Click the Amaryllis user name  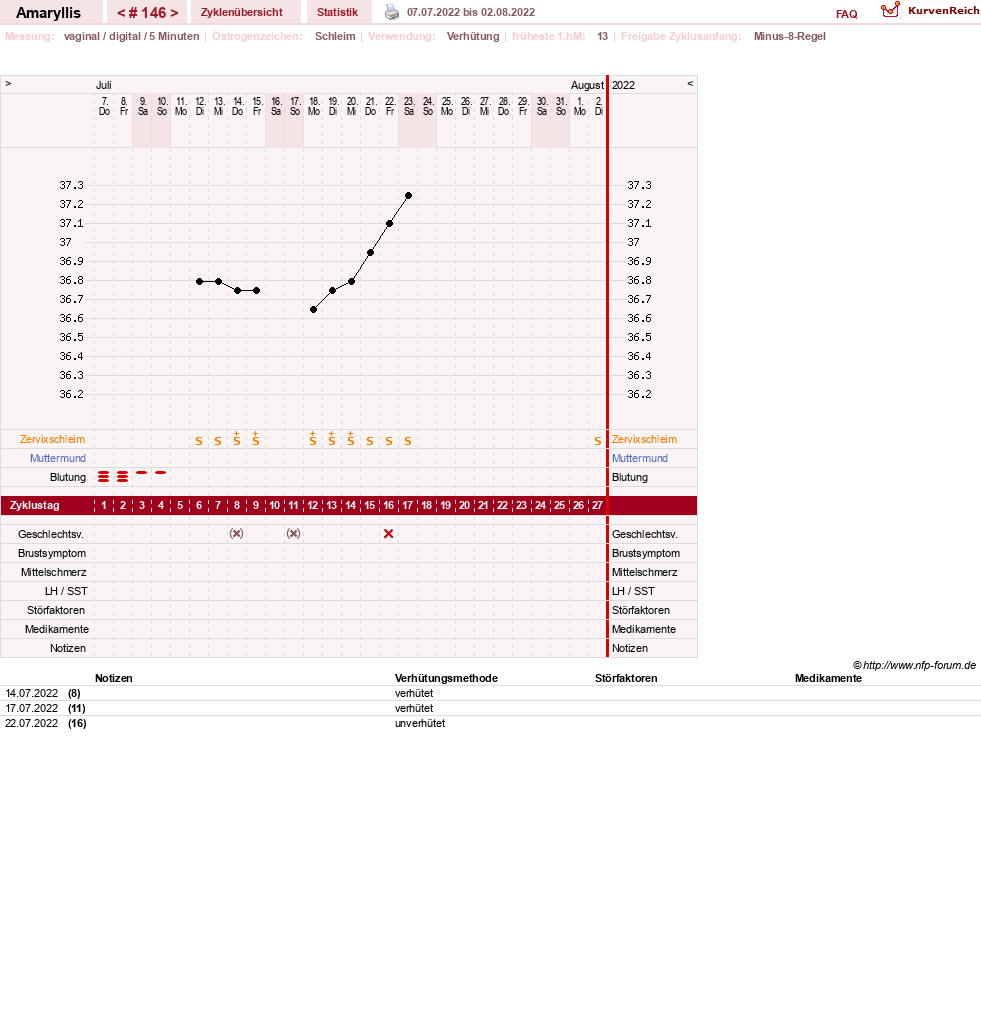click(x=49, y=13)
